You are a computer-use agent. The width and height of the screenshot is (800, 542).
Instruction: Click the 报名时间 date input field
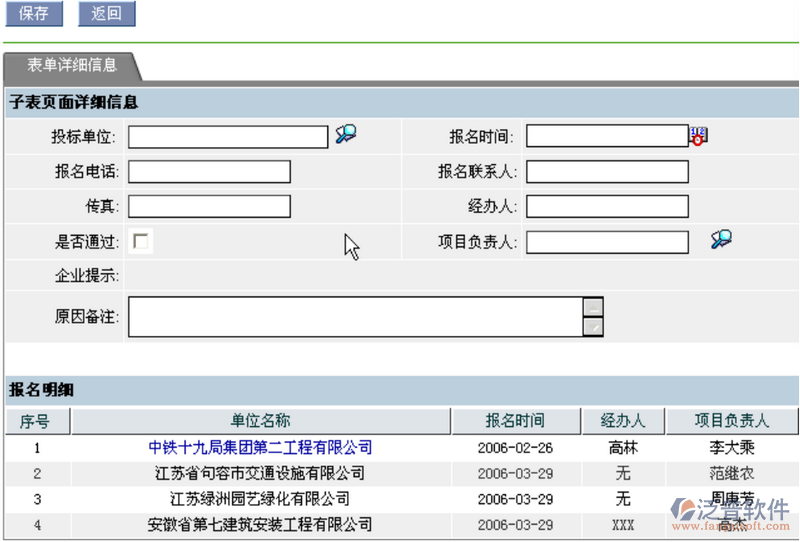607,136
